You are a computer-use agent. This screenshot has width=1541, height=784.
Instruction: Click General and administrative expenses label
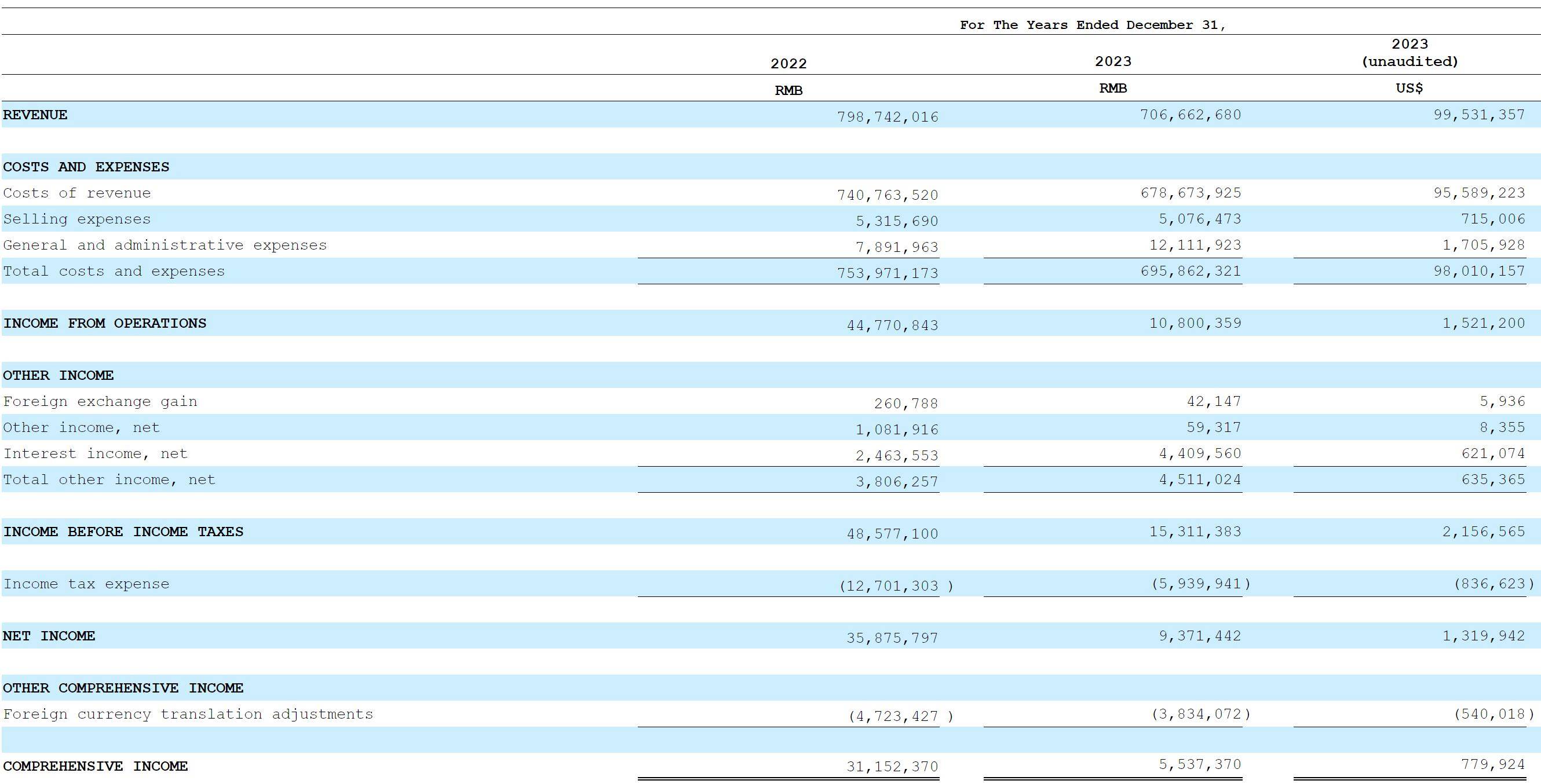click(165, 245)
